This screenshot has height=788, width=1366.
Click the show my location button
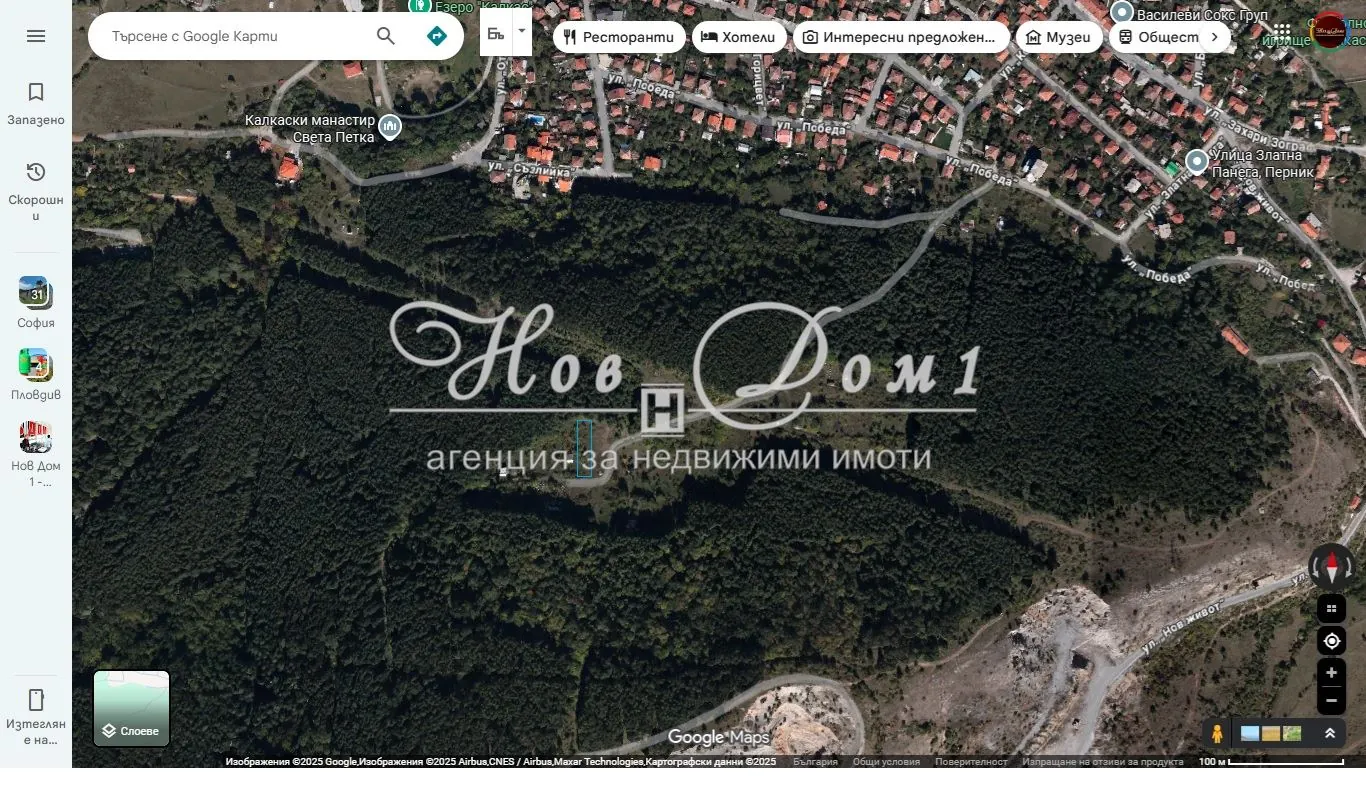[1331, 641]
